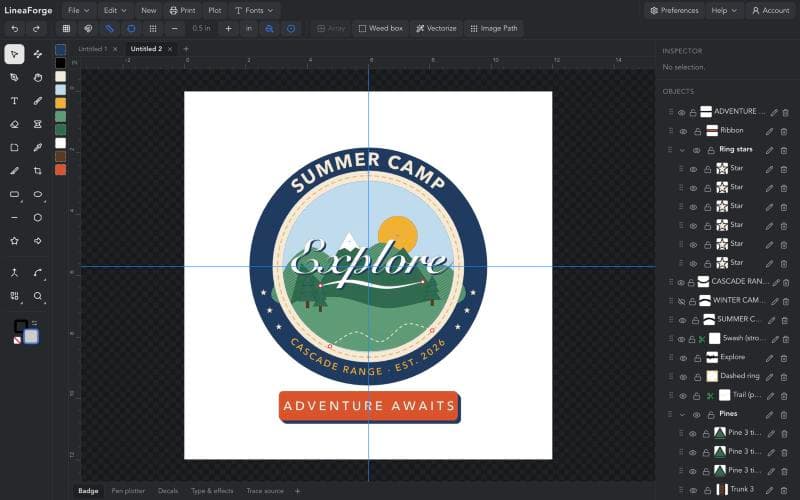Delete the Ribbon object via trash icon

click(x=784, y=131)
